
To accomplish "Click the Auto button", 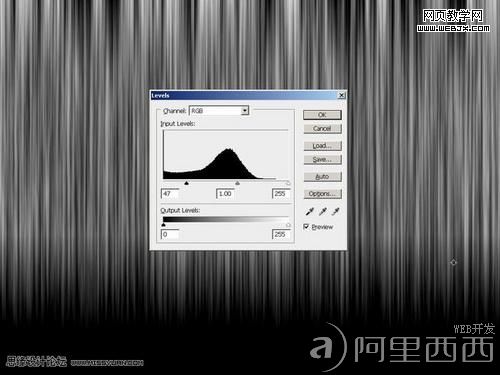I will tap(322, 177).
